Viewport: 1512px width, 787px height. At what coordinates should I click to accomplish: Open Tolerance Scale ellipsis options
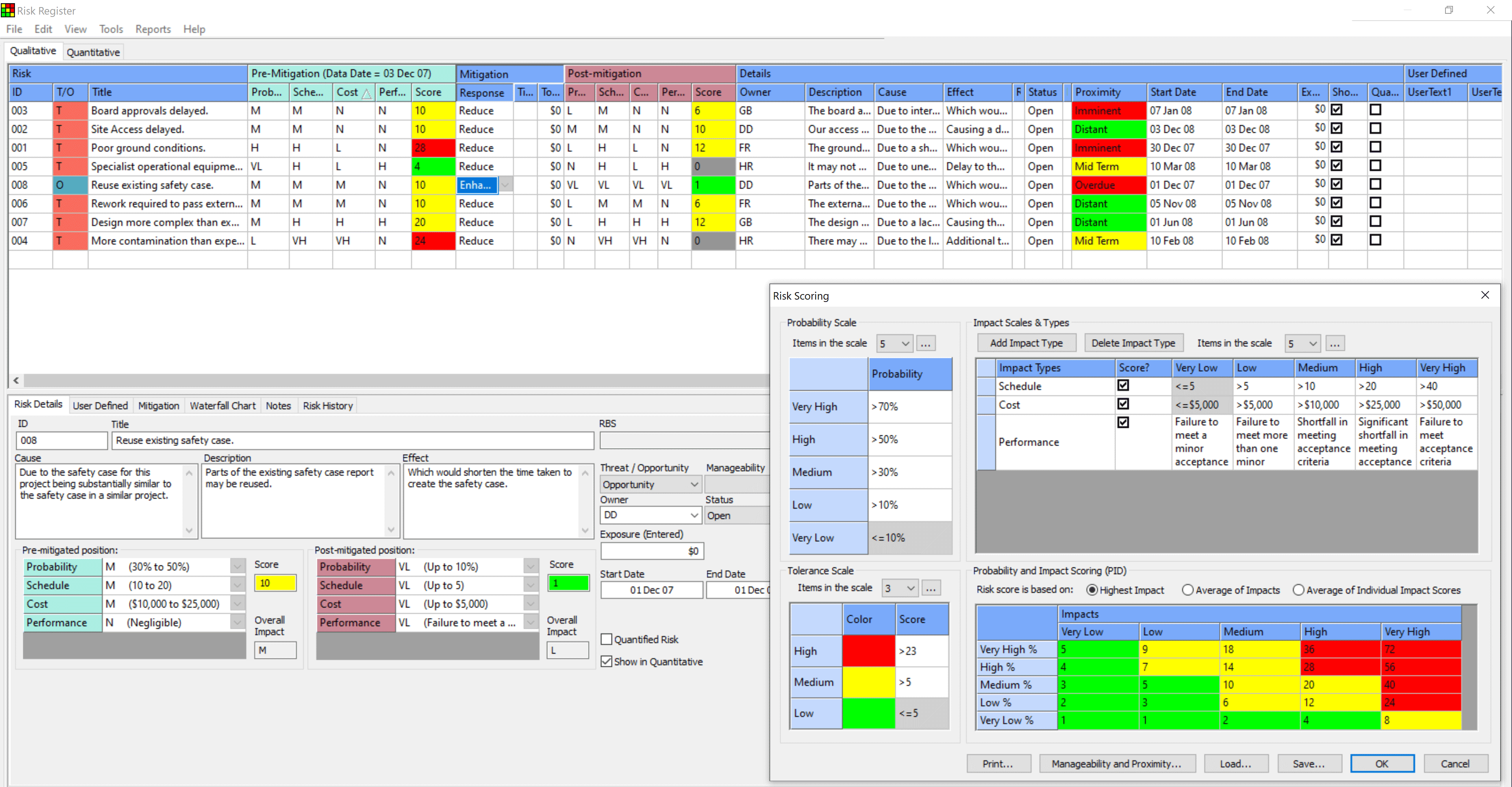click(x=931, y=587)
